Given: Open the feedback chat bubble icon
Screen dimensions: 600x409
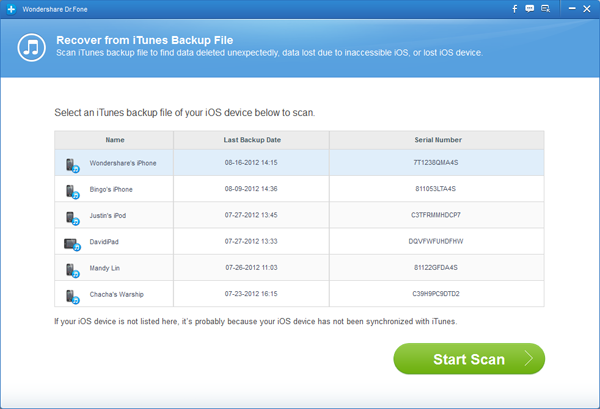Looking at the screenshot, I should pyautogui.click(x=530, y=9).
